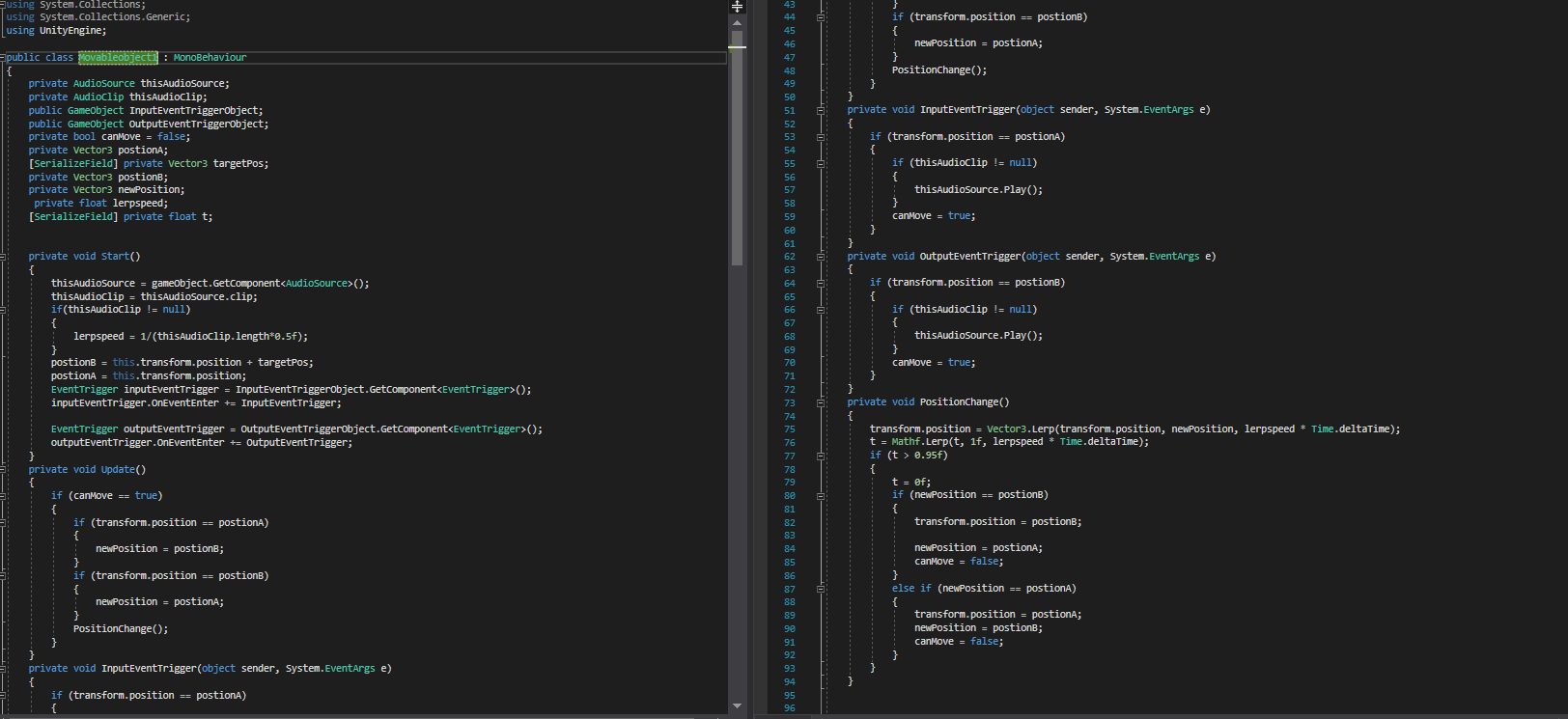Click the left pane scroll-down arrow
Screen dimensions: 1568x719
[737, 706]
